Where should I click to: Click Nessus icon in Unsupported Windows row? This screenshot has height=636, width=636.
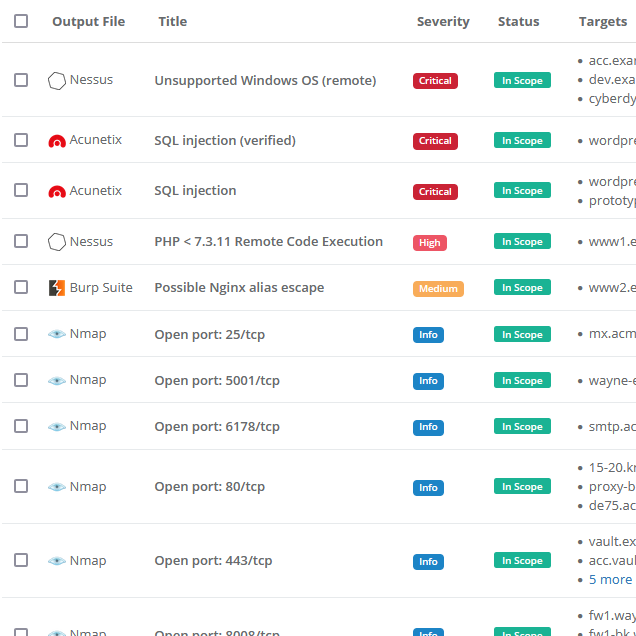click(57, 81)
